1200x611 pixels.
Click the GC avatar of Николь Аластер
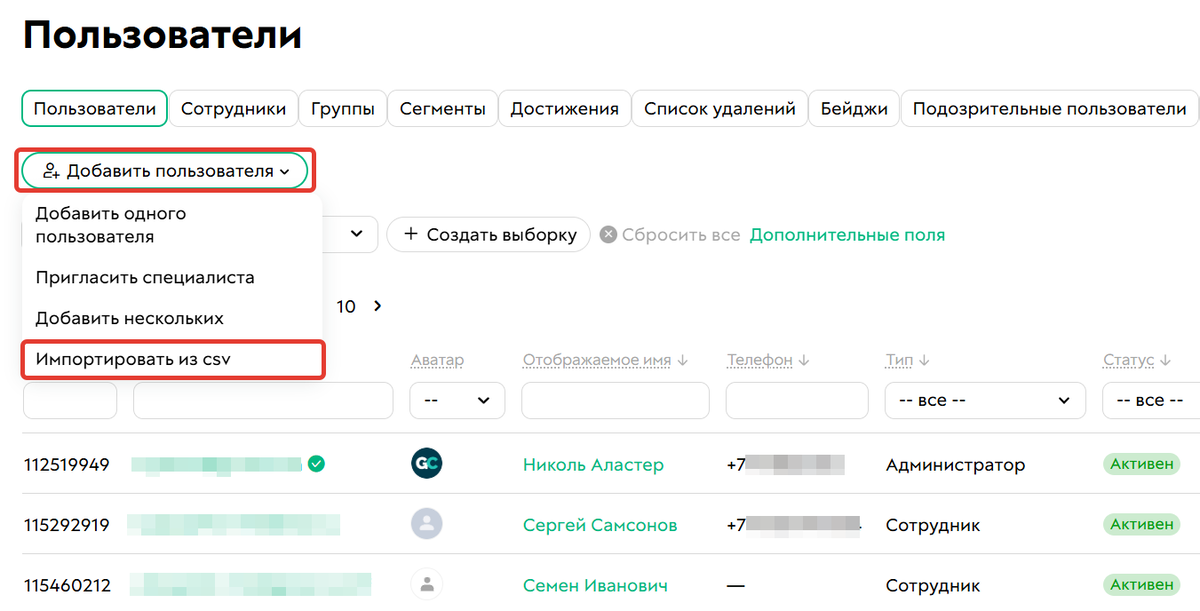(427, 464)
